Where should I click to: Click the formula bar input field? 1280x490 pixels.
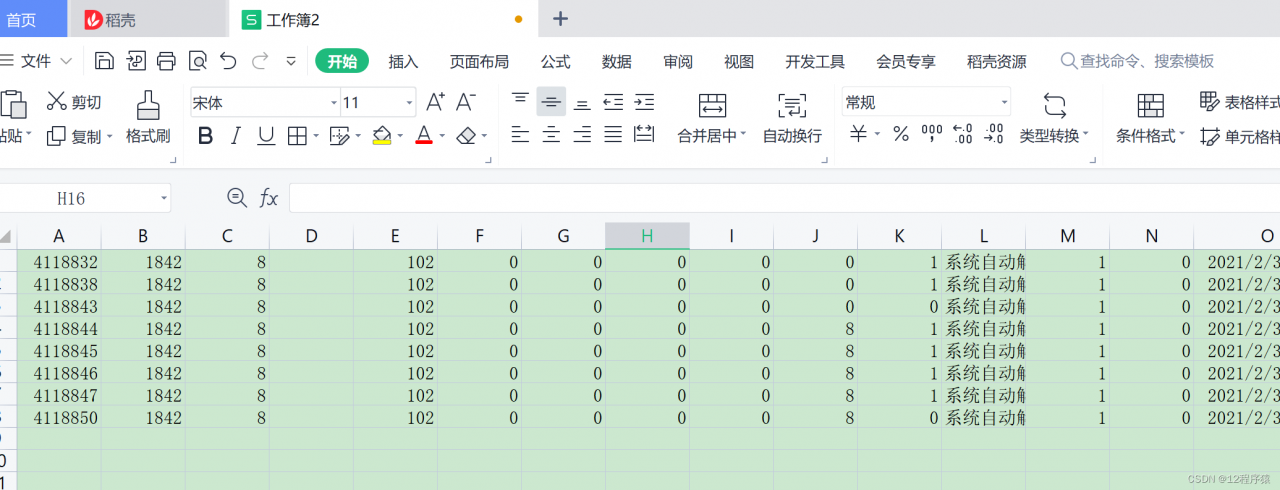click(784, 198)
